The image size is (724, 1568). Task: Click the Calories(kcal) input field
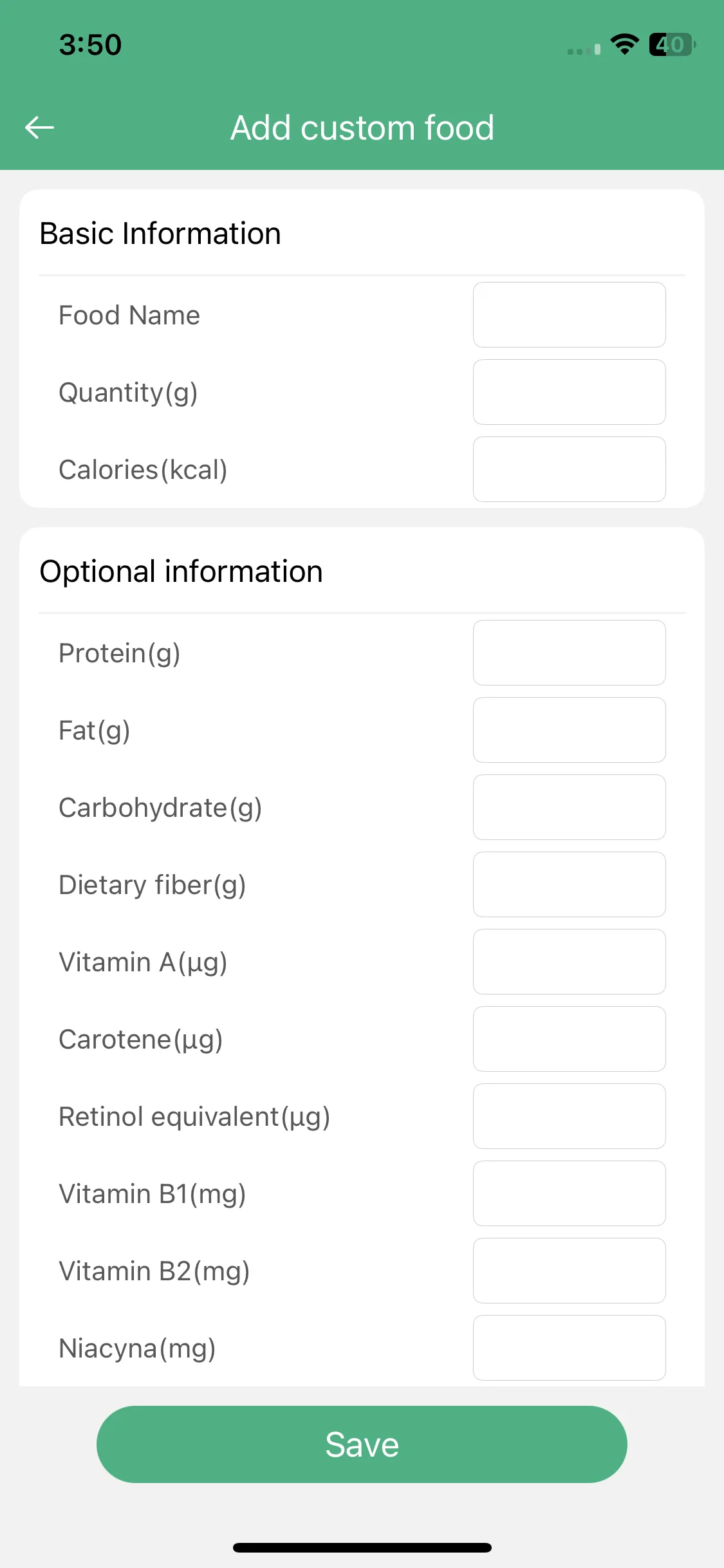[x=570, y=469]
